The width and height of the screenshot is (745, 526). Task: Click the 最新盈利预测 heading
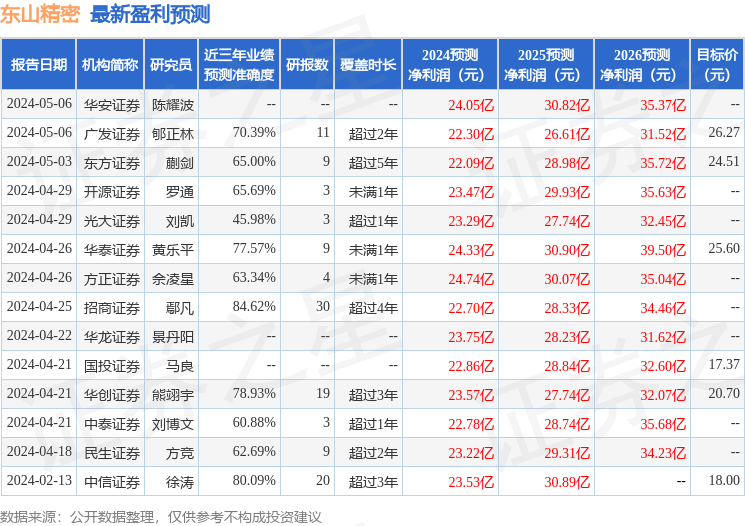[x=150, y=14]
